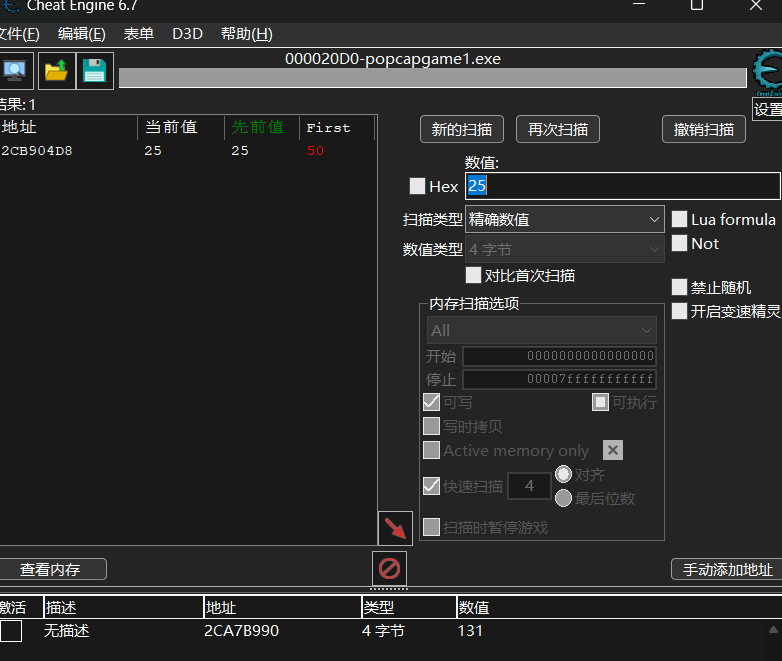782x661 pixels.
Task: Open the 帮助(H) menu
Action: click(x=247, y=34)
